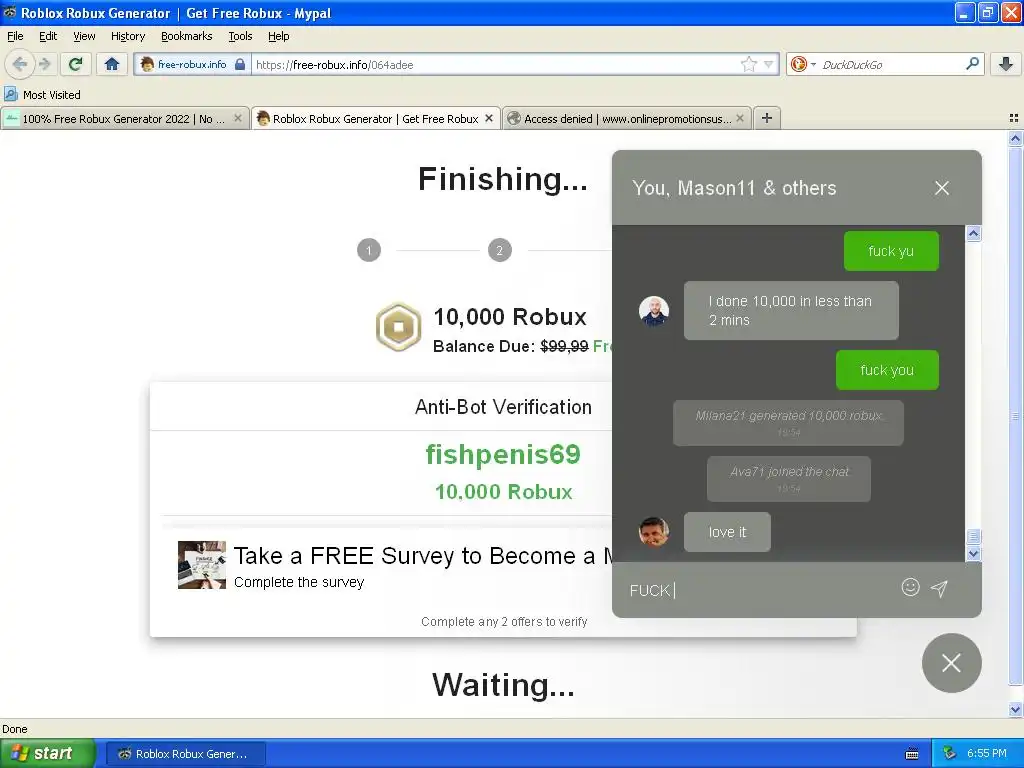Open the browser home page
The image size is (1024, 768).
(x=112, y=64)
